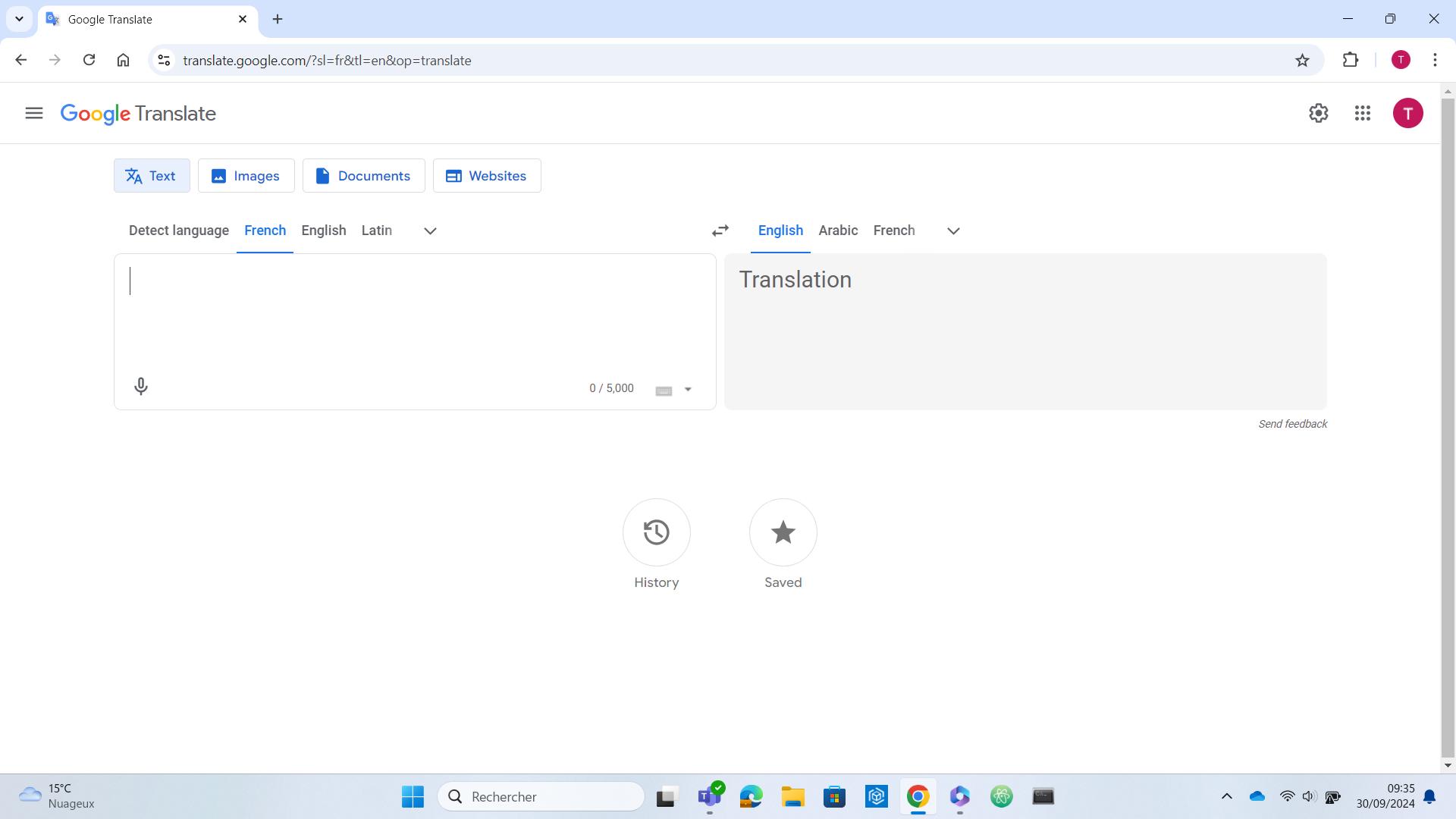The image size is (1456, 819).
Task: Click the Send feedback link
Action: point(1293,423)
